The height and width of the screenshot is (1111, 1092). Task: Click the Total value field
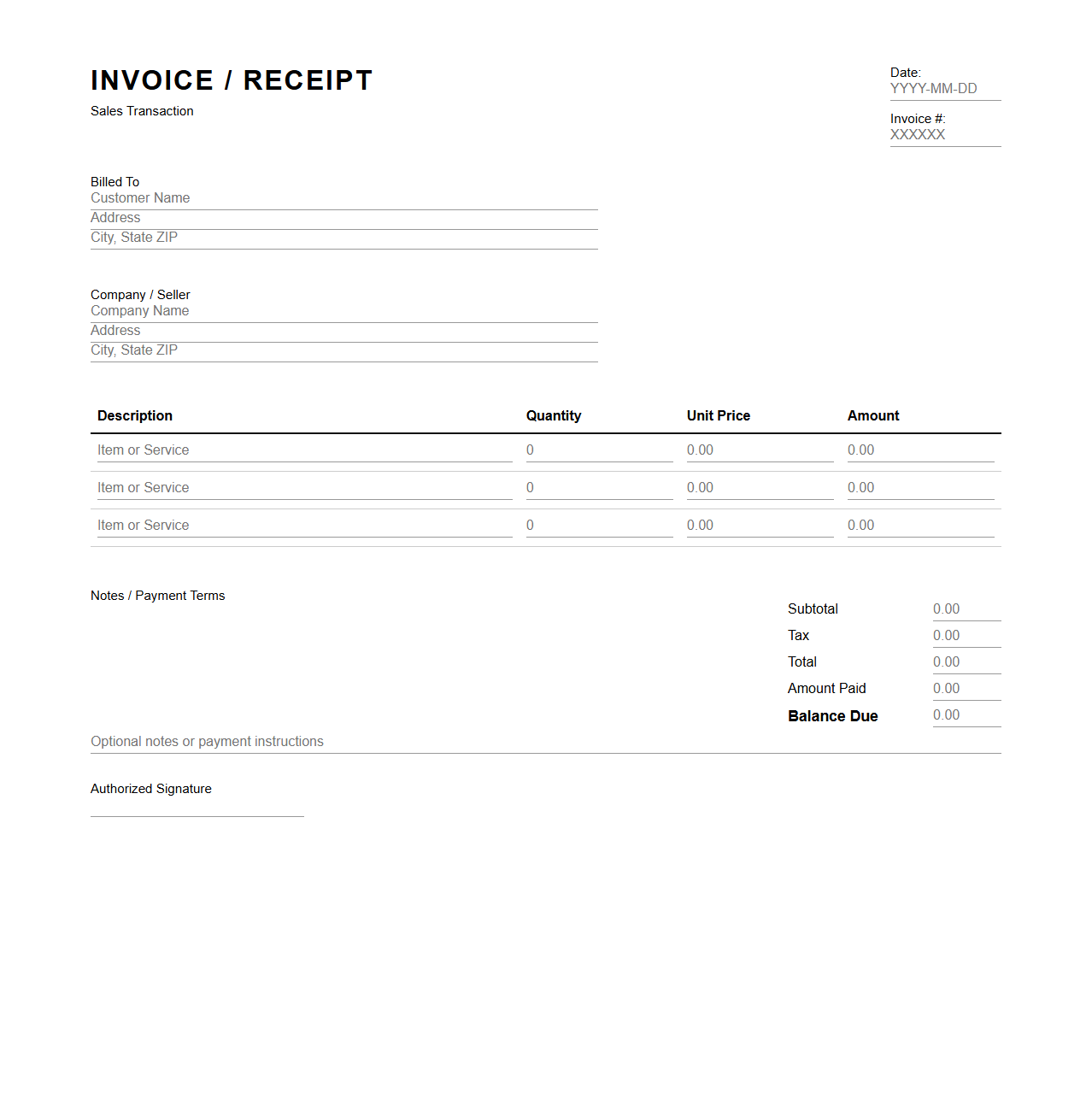coord(966,661)
